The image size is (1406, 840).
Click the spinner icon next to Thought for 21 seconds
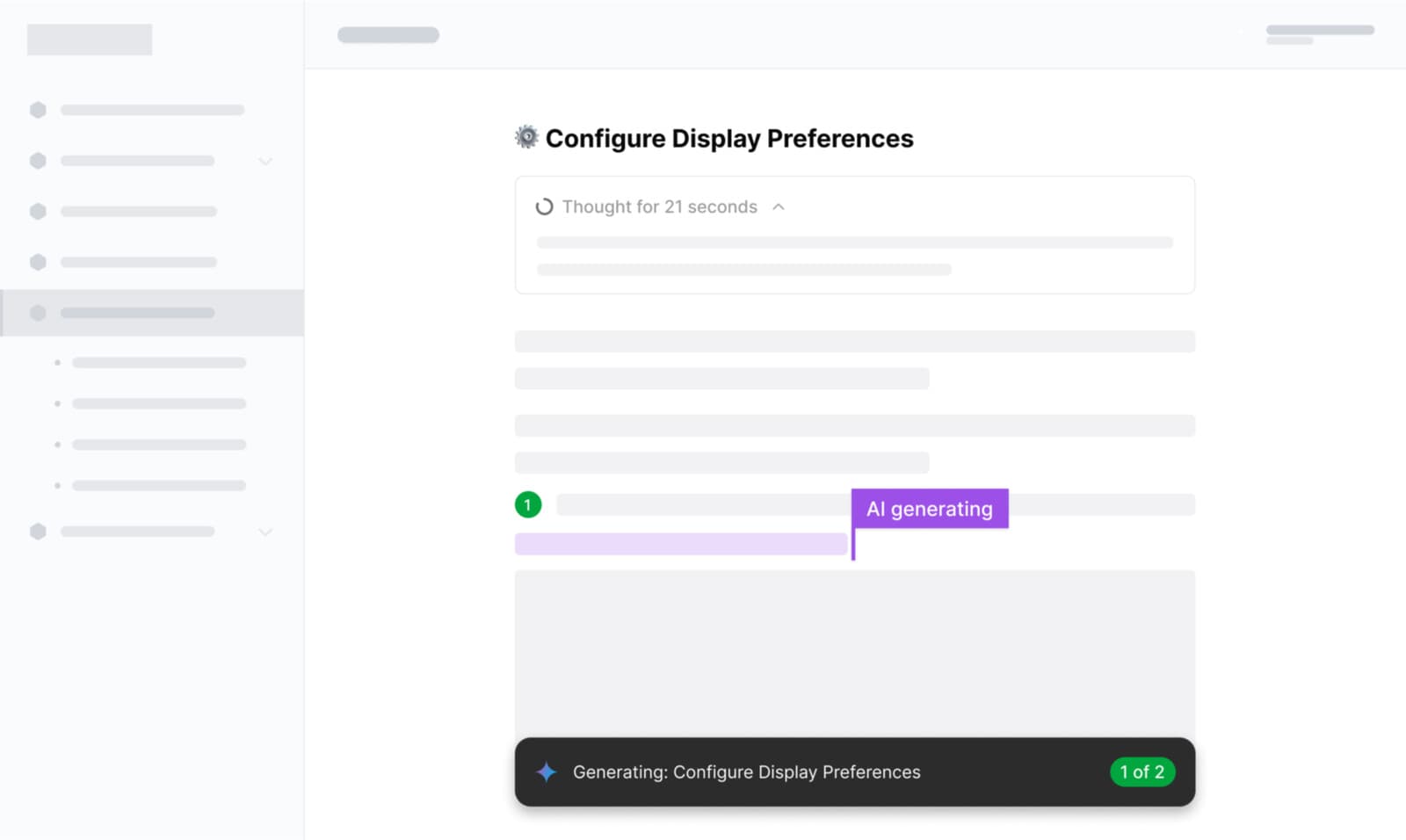[544, 206]
